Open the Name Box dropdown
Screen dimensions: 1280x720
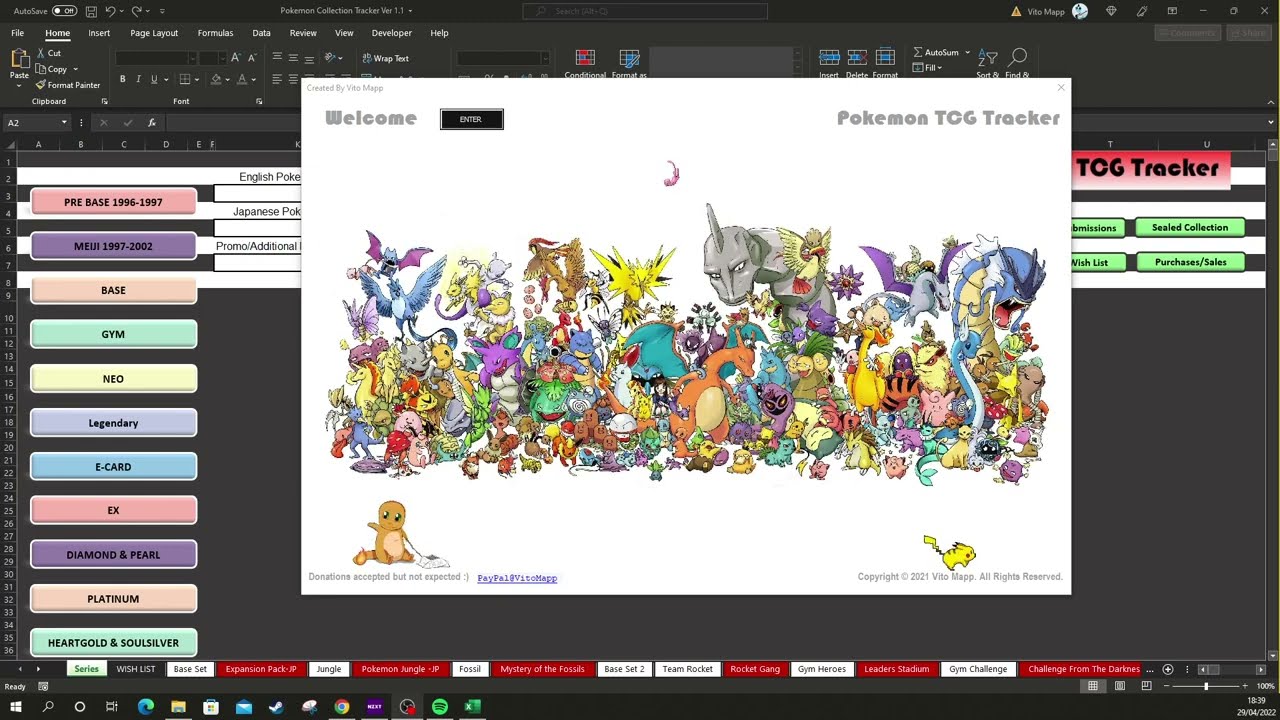click(x=64, y=123)
